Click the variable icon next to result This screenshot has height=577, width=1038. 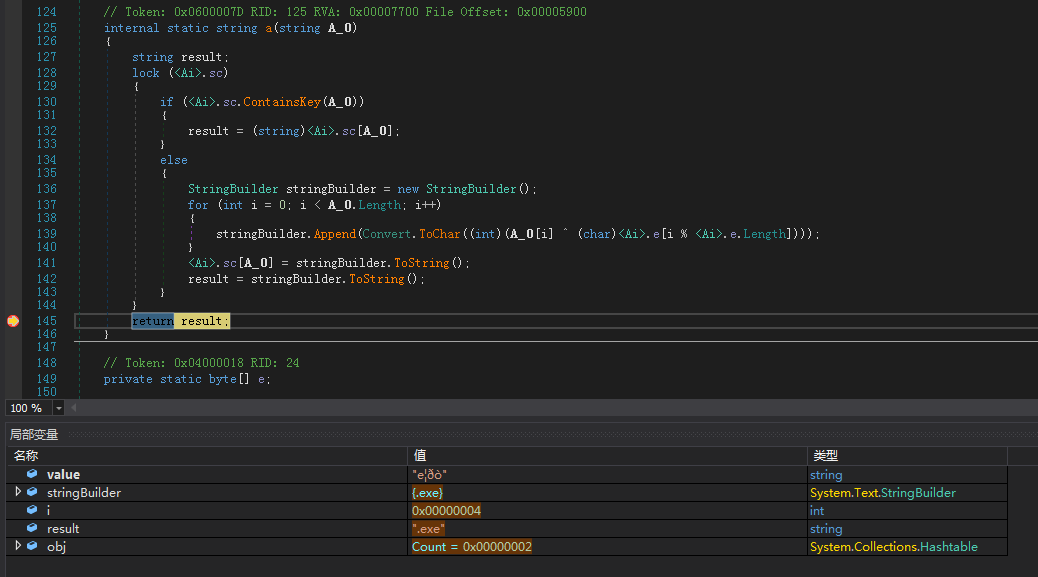[x=32, y=528]
